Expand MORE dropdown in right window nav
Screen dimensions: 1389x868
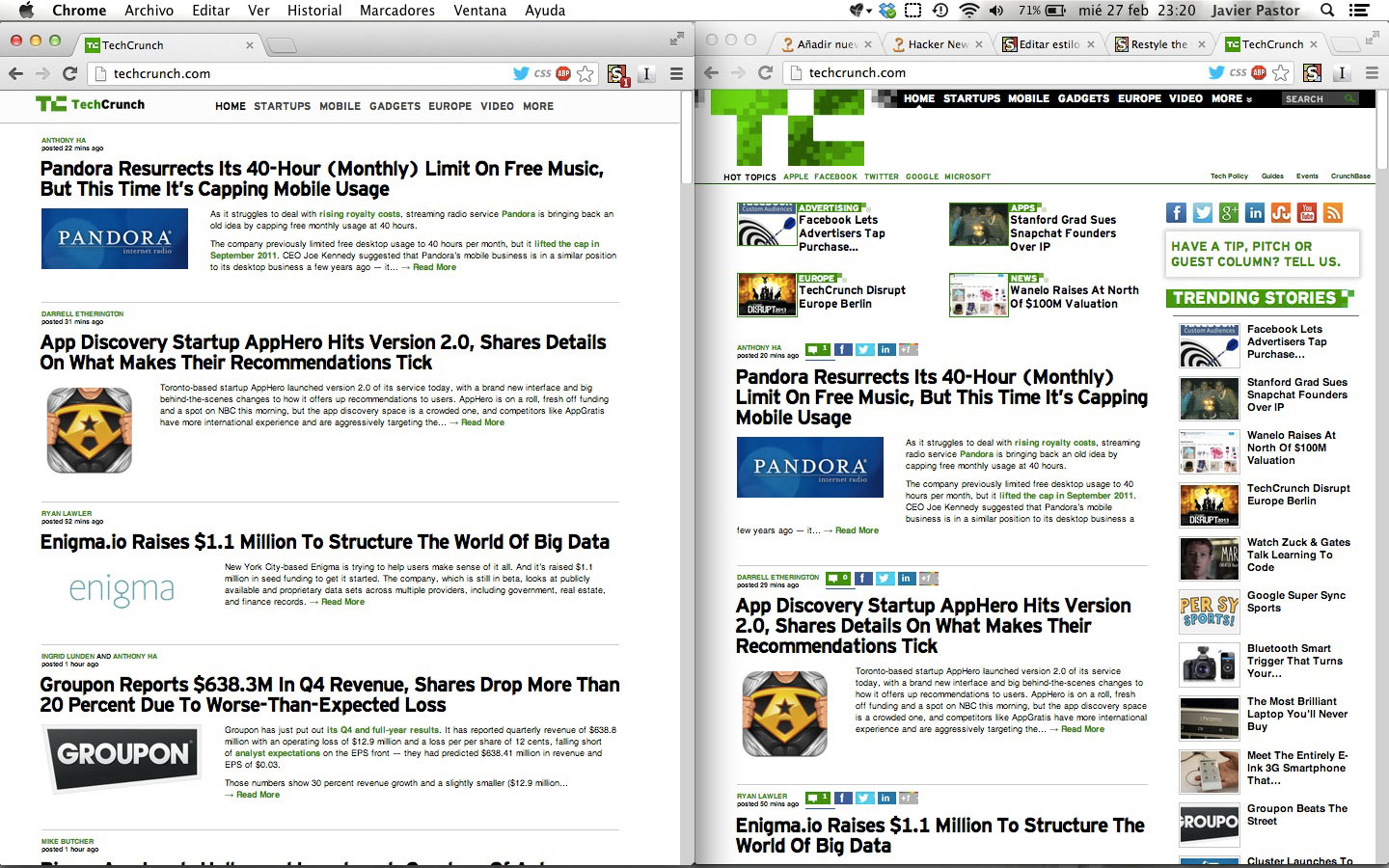coord(1232,98)
